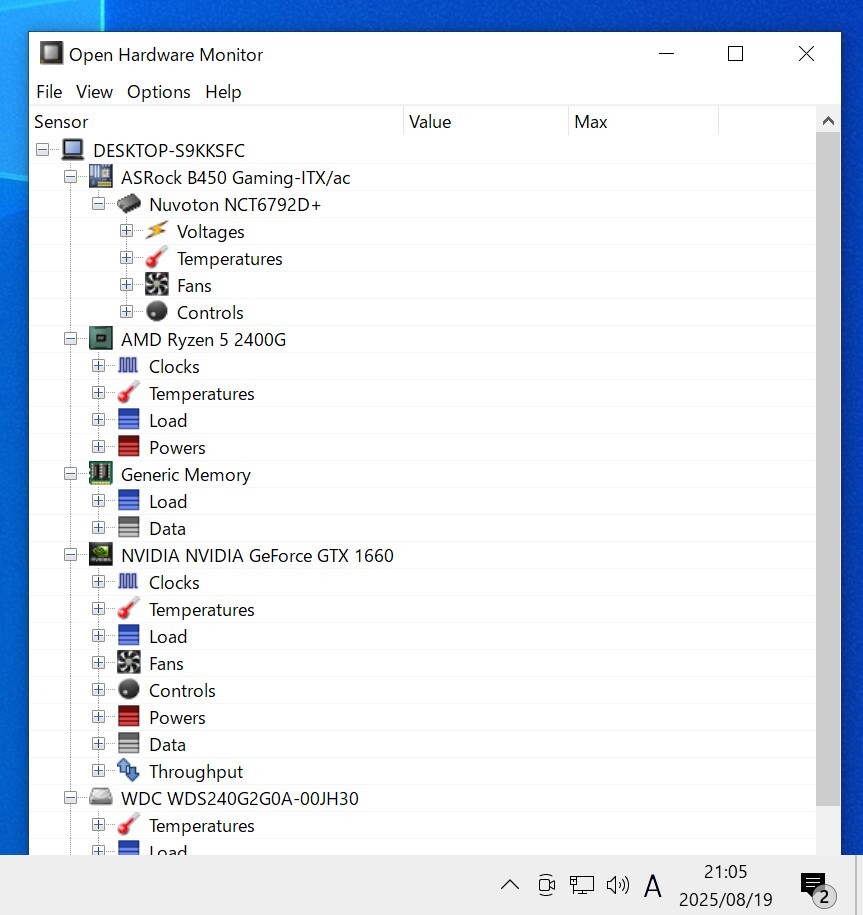Select the Generic Memory label

[x=186, y=474]
